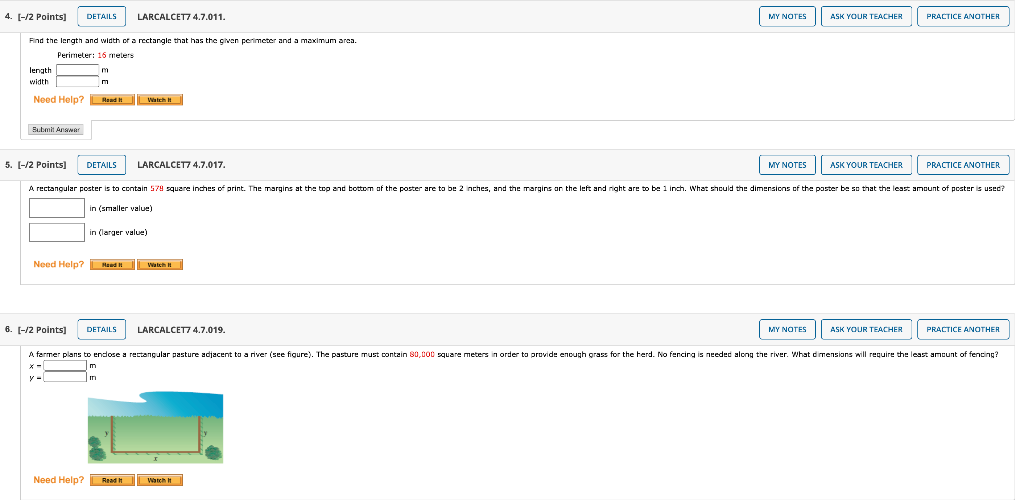Viewport: 1024px width, 500px height.
Task: Click the red 578 value in question 5
Action: (x=157, y=189)
